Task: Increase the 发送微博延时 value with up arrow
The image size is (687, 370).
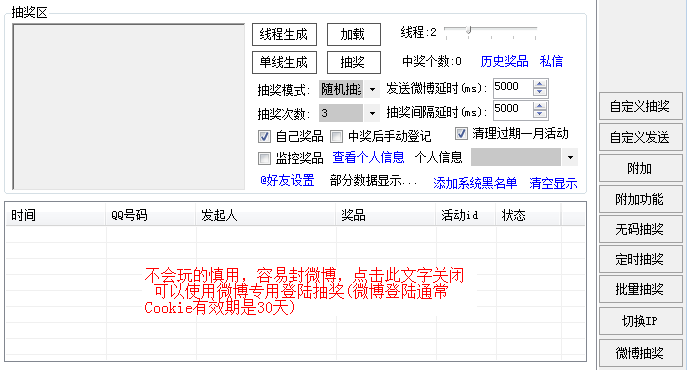Action: [540, 84]
